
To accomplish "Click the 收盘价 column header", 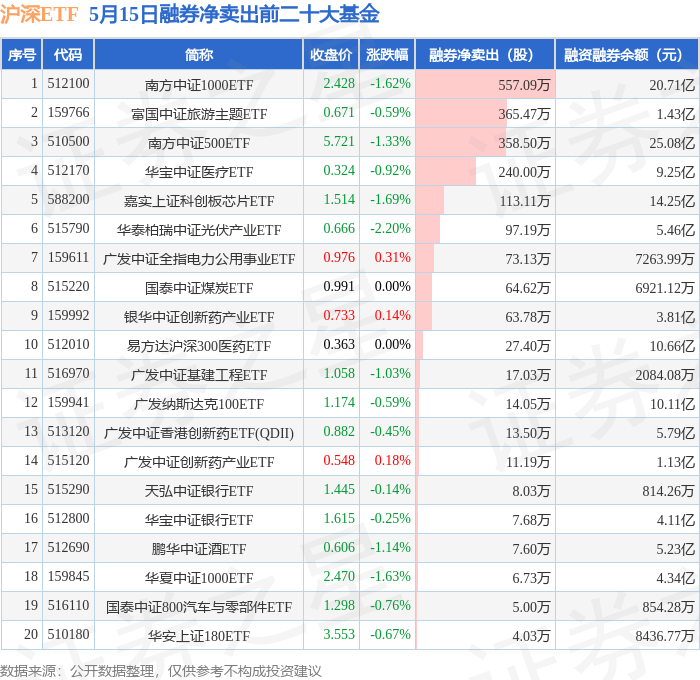I will pos(331,55).
